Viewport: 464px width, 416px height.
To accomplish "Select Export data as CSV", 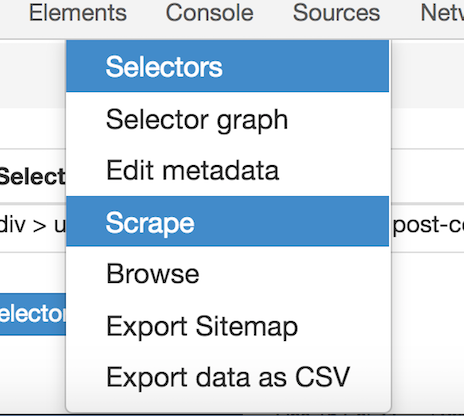I will click(x=227, y=377).
